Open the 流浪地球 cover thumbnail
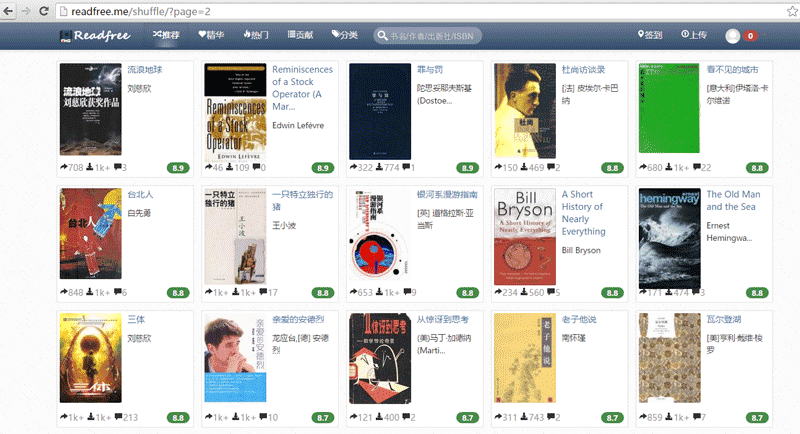This screenshot has width=800, height=434. [x=91, y=109]
